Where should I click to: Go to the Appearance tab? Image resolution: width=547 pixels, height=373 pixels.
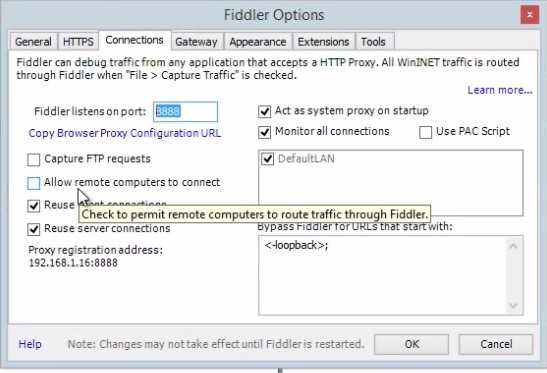point(258,42)
